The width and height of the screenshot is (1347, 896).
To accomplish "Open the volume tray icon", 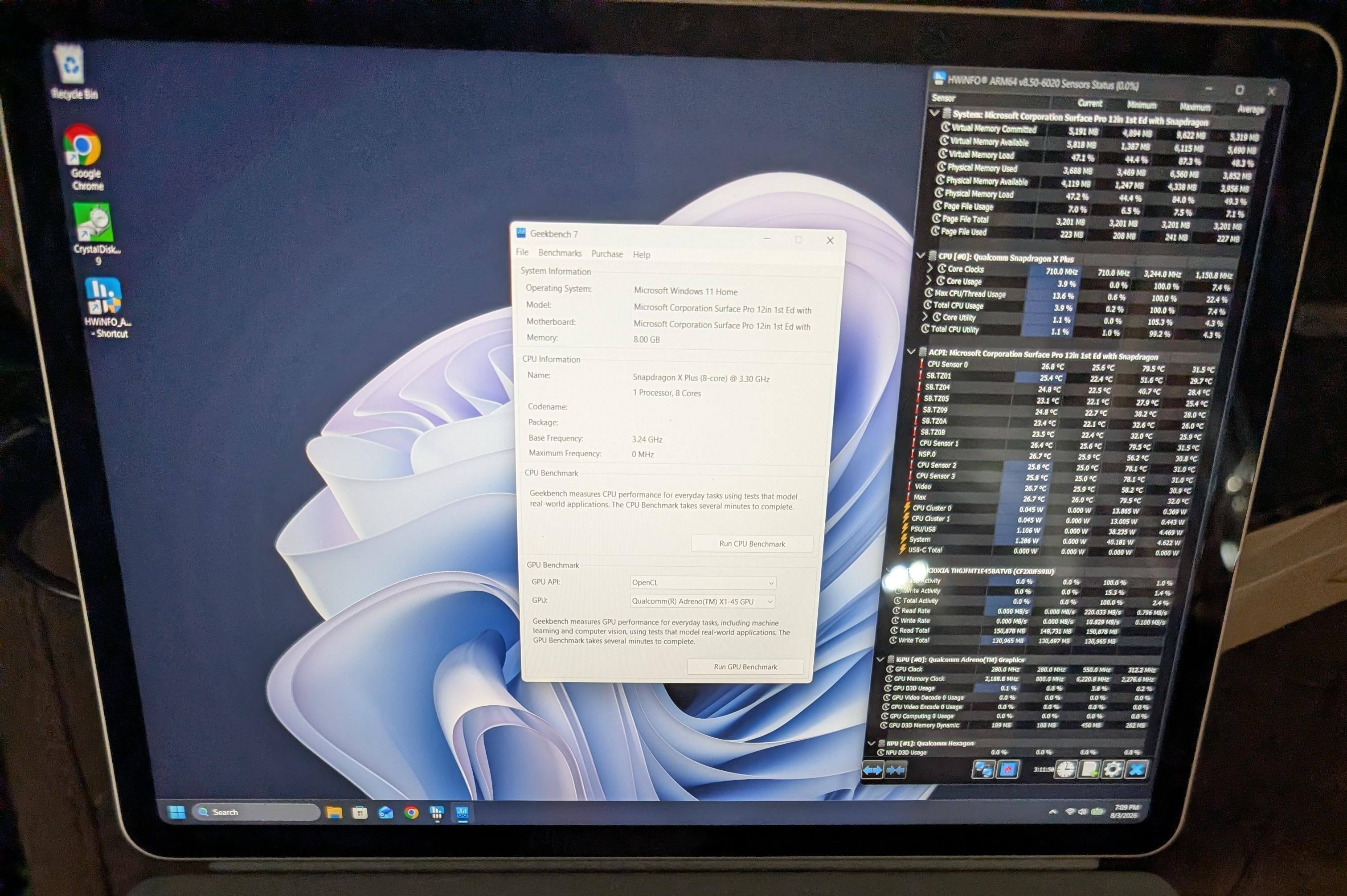I will [x=1082, y=812].
